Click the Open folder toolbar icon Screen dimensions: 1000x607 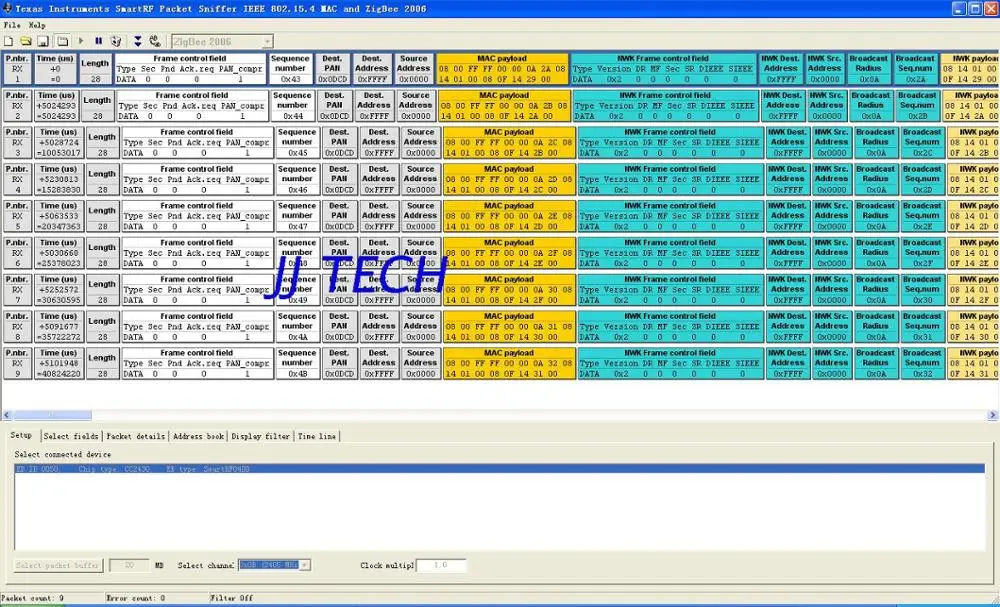click(x=26, y=41)
